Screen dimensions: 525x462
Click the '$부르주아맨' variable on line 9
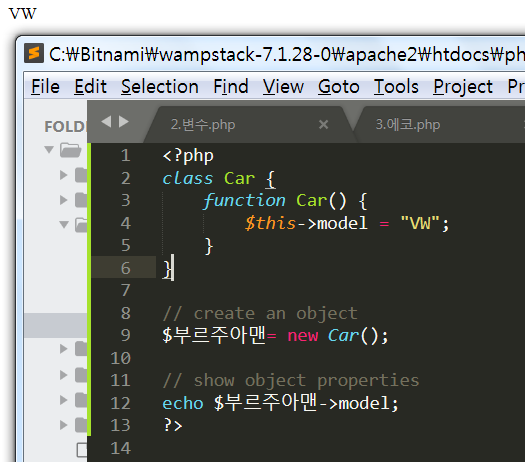point(214,335)
